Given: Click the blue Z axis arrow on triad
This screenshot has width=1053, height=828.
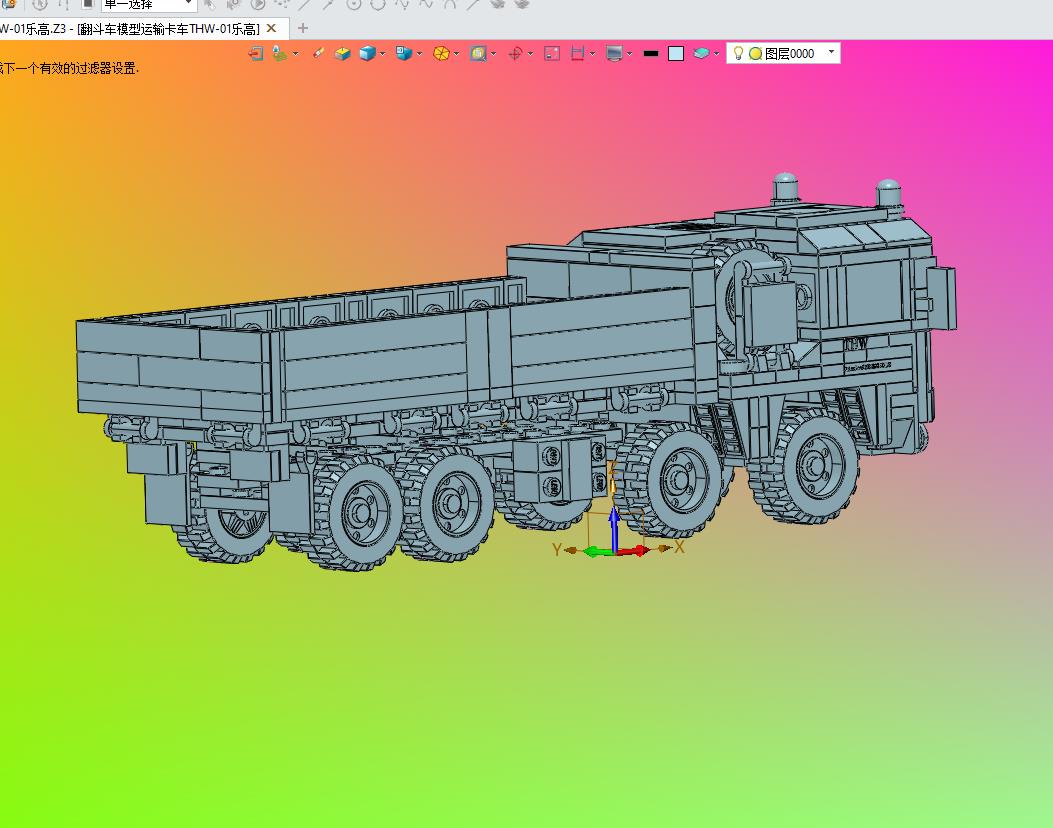Looking at the screenshot, I should click(x=614, y=527).
